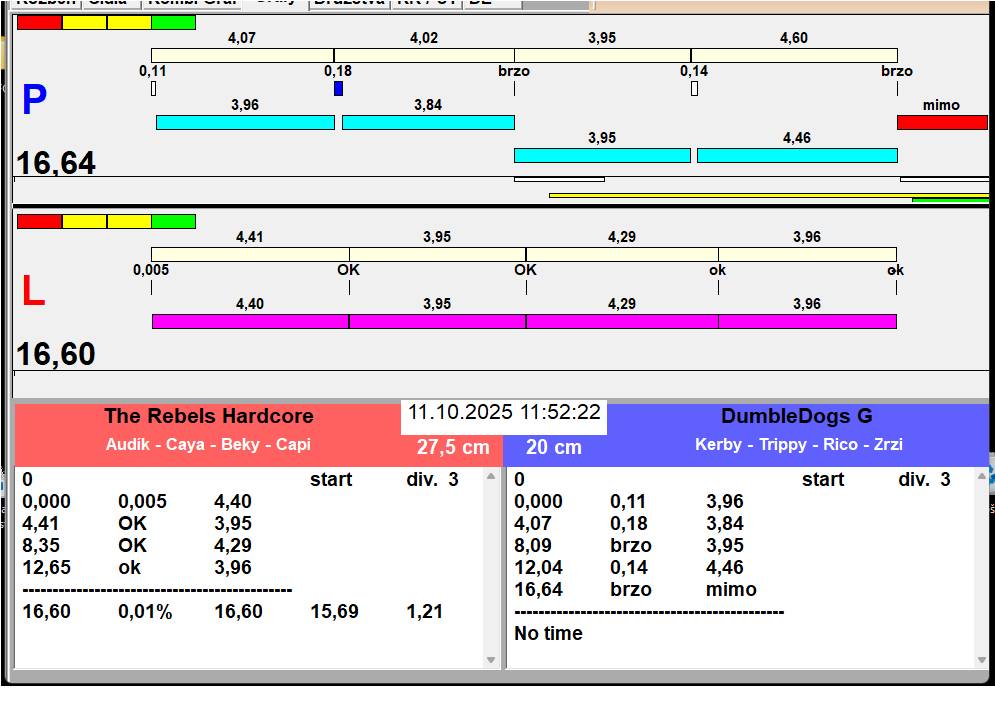Click the 'No time' result line
This screenshot has width=995, height=716.
548,633
